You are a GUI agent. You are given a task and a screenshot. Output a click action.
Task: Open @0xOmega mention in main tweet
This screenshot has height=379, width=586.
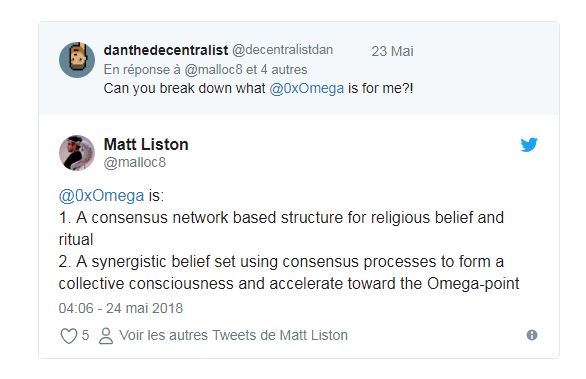point(101,196)
